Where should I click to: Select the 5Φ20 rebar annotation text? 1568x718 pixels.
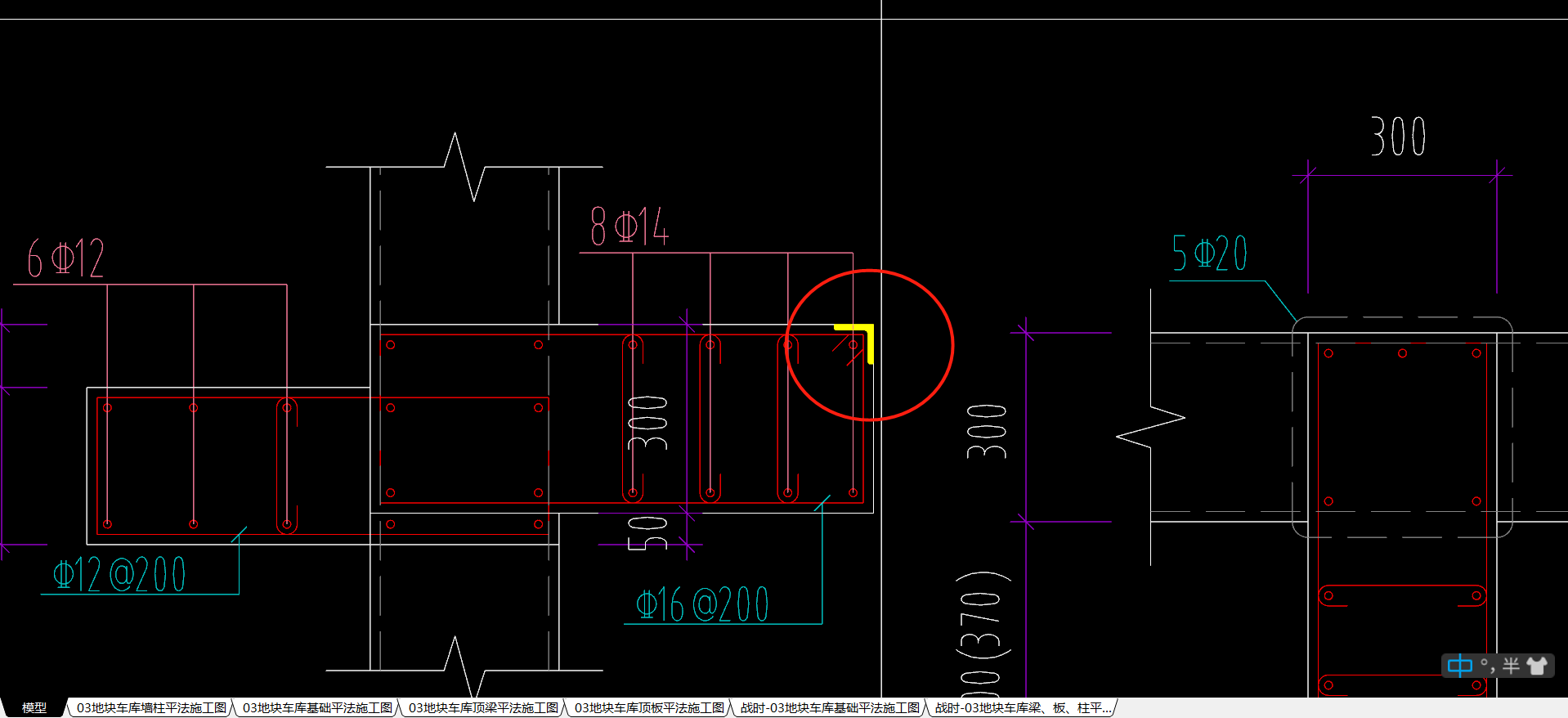1209,253
